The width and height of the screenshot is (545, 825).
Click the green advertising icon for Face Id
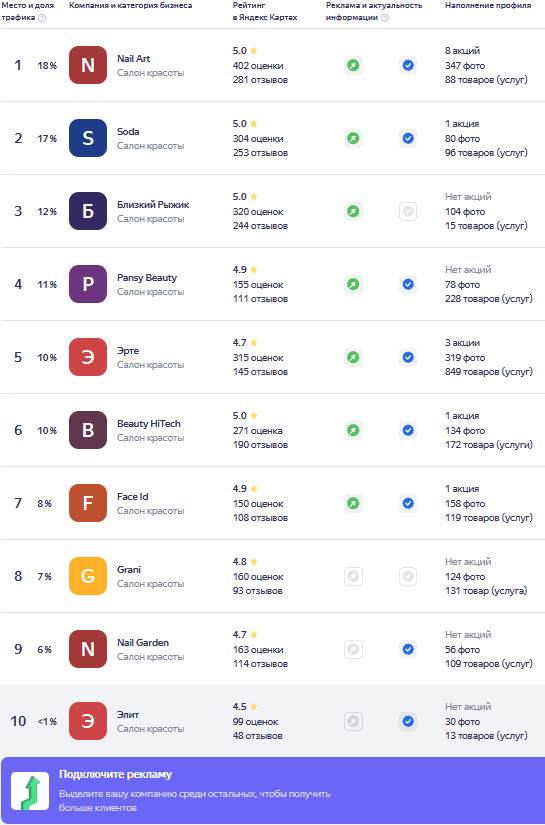click(354, 504)
